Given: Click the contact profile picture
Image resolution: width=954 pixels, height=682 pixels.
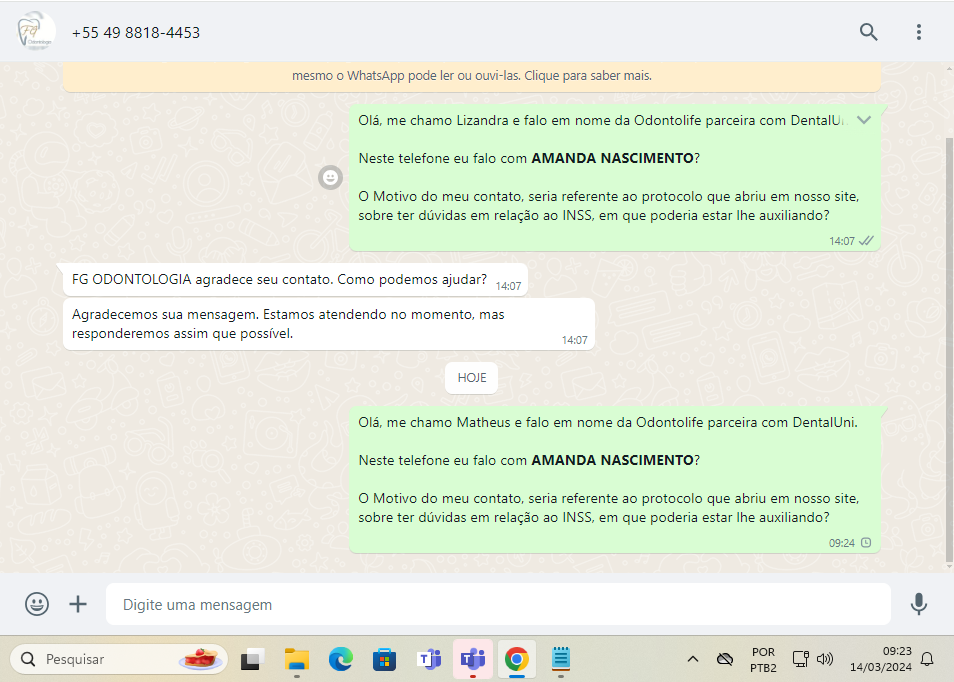Looking at the screenshot, I should tap(36, 32).
